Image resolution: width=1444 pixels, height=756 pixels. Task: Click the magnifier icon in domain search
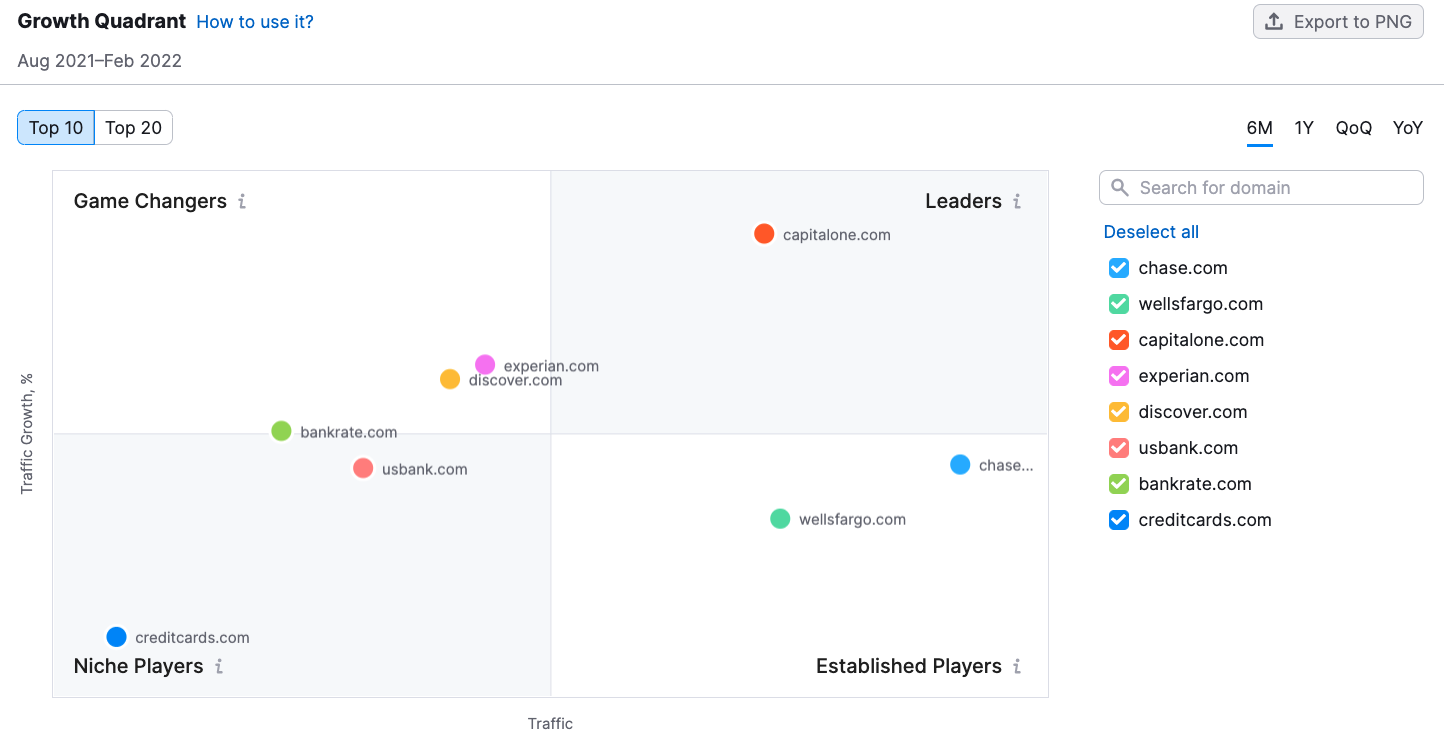[1120, 188]
